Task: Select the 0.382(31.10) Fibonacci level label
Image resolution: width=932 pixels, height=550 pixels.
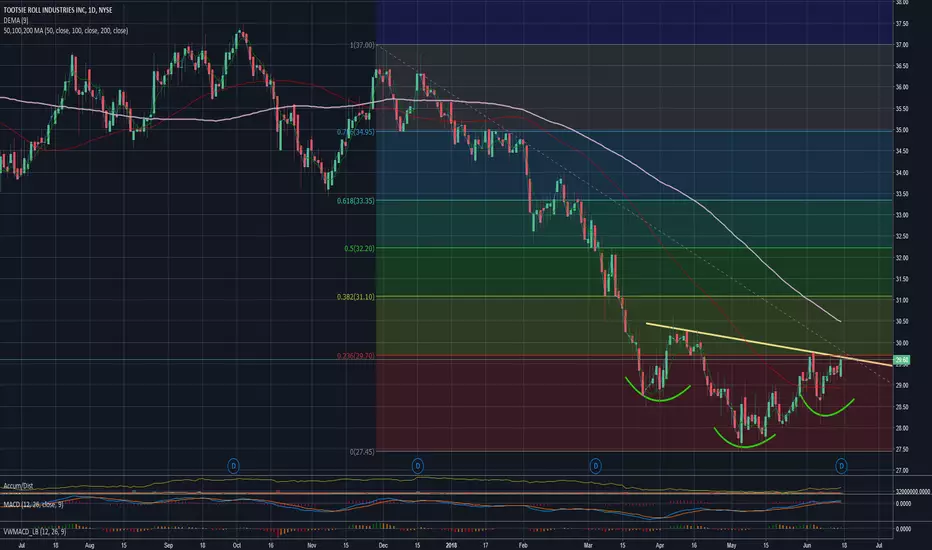Action: point(356,297)
